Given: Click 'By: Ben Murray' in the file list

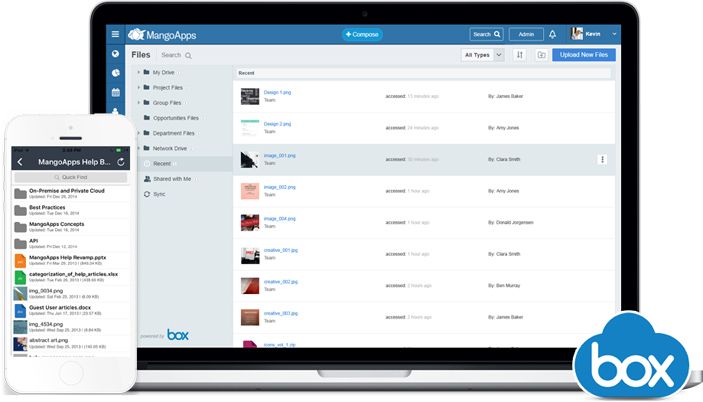Looking at the screenshot, I should [x=504, y=285].
